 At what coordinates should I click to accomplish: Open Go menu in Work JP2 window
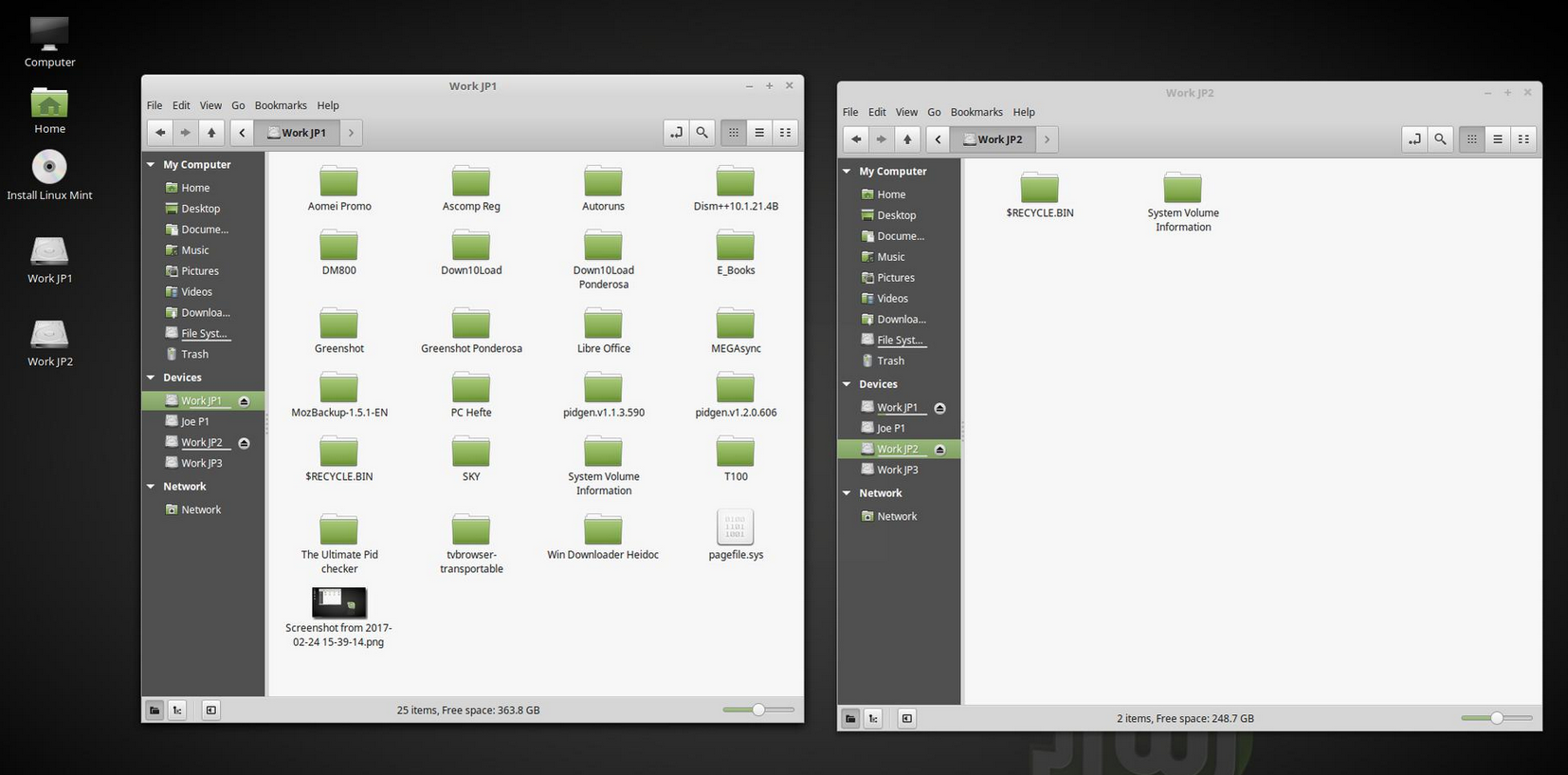[934, 112]
